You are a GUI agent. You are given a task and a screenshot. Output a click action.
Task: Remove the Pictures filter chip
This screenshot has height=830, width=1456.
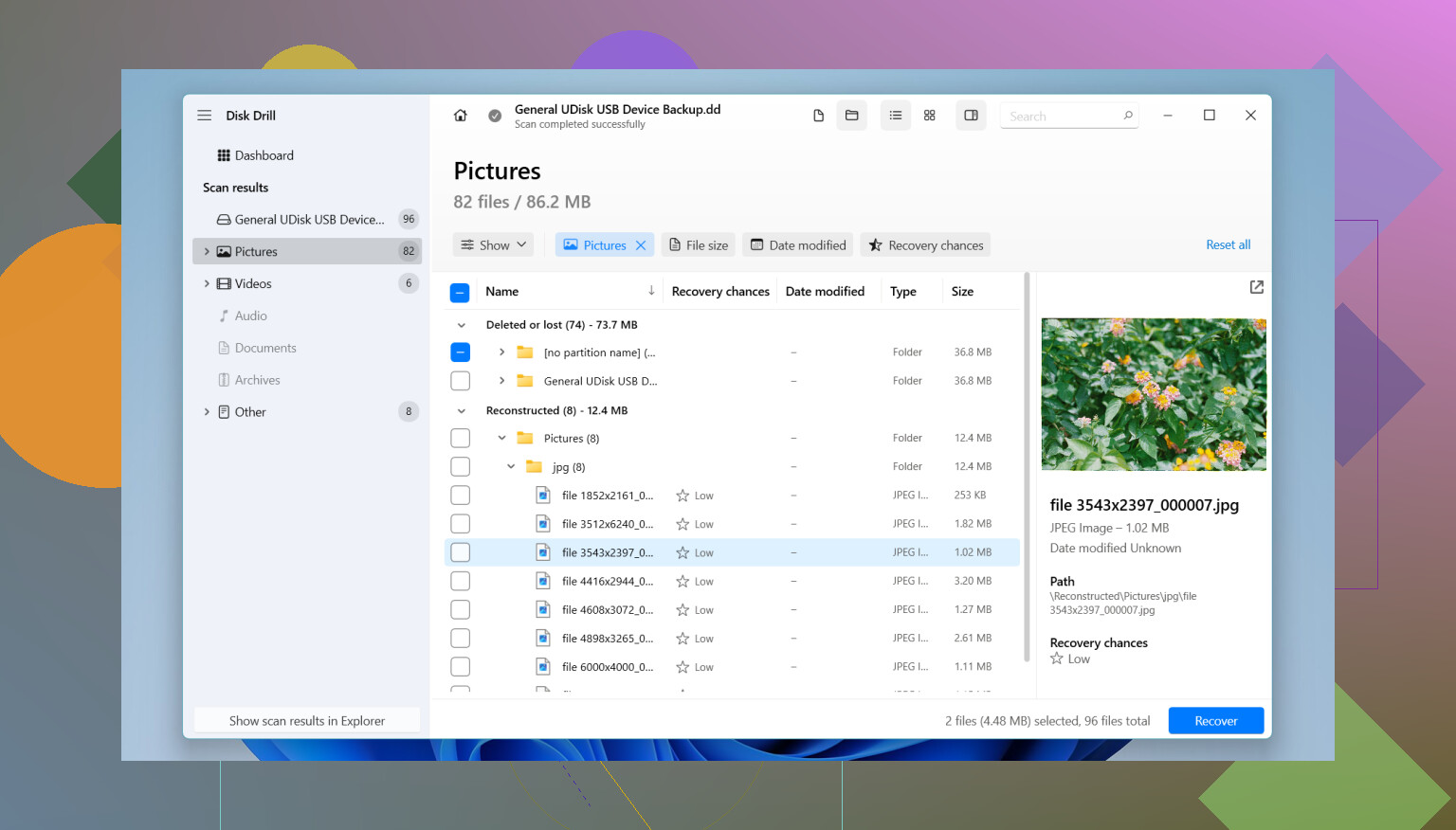(641, 245)
